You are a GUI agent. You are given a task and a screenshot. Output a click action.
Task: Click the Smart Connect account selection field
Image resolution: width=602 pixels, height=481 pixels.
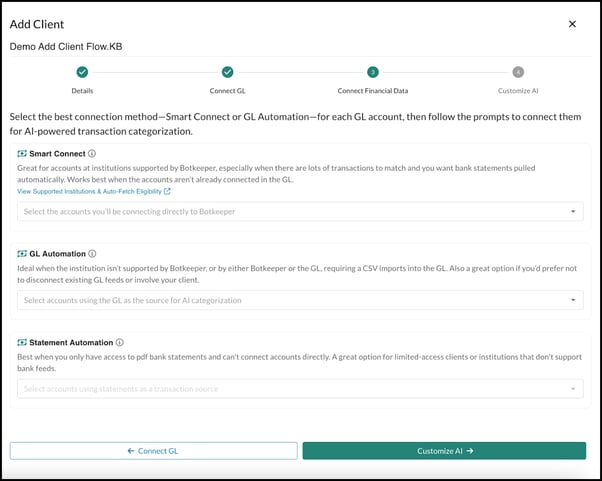point(290,212)
